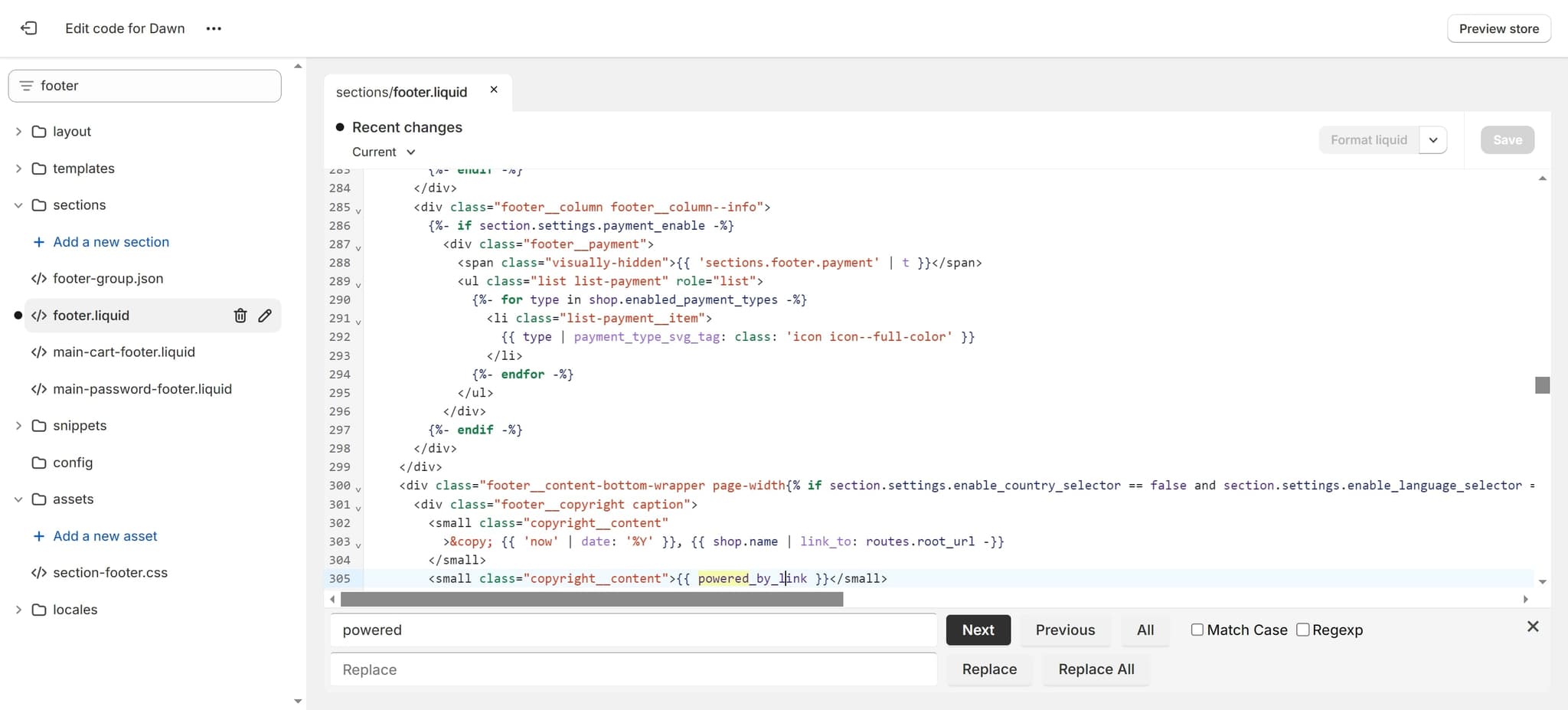Close the sections/footer.liquid tab
This screenshot has width=1568, height=710.
coord(493,89)
